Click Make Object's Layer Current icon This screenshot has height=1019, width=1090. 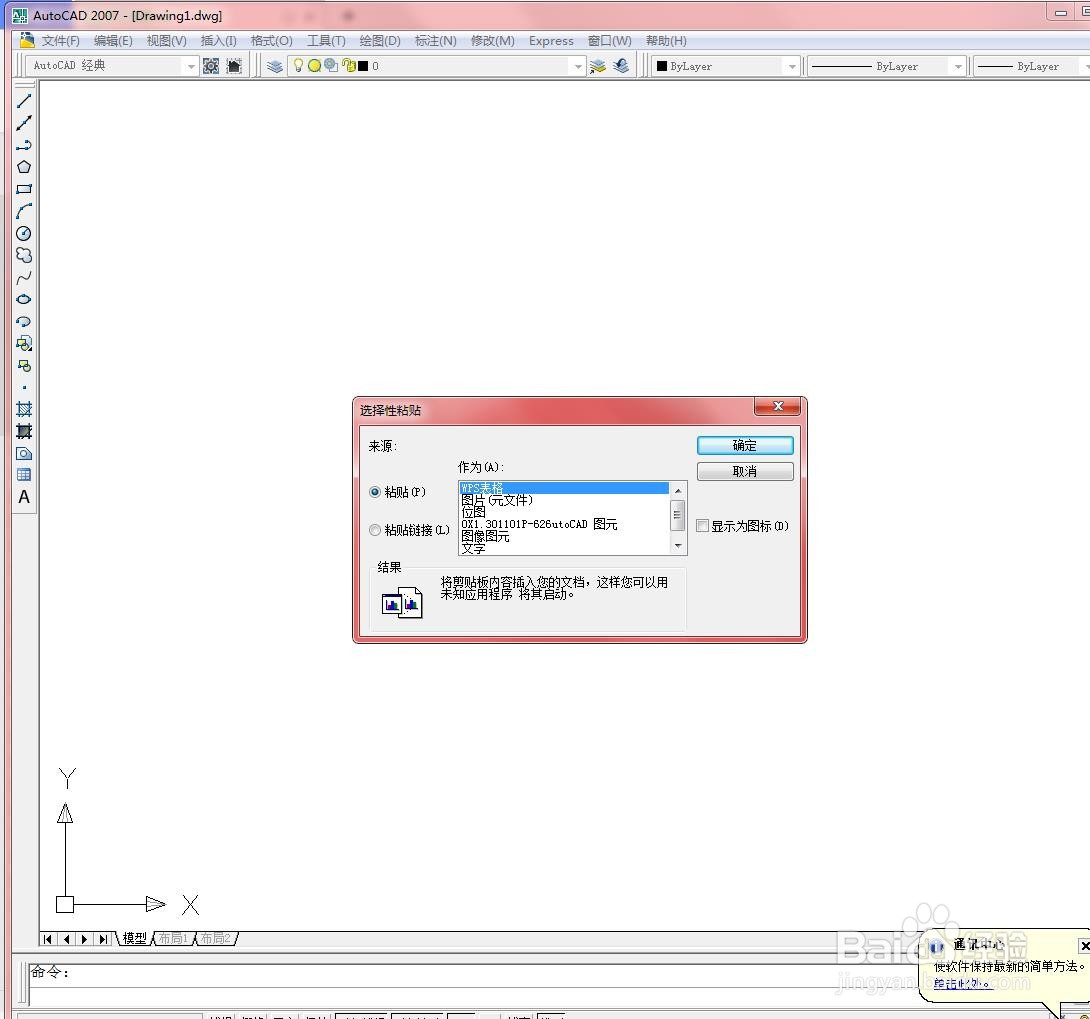(x=598, y=66)
